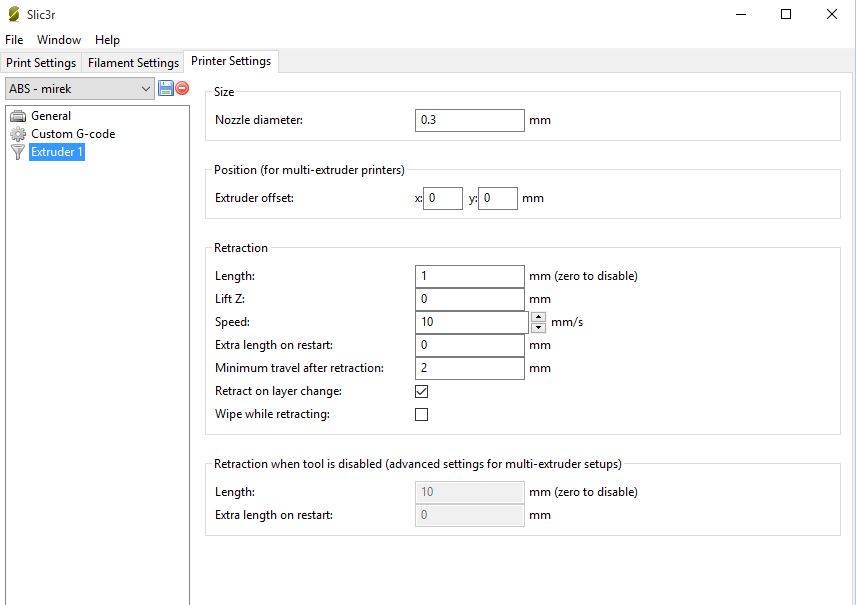Open the File menu

coord(14,40)
